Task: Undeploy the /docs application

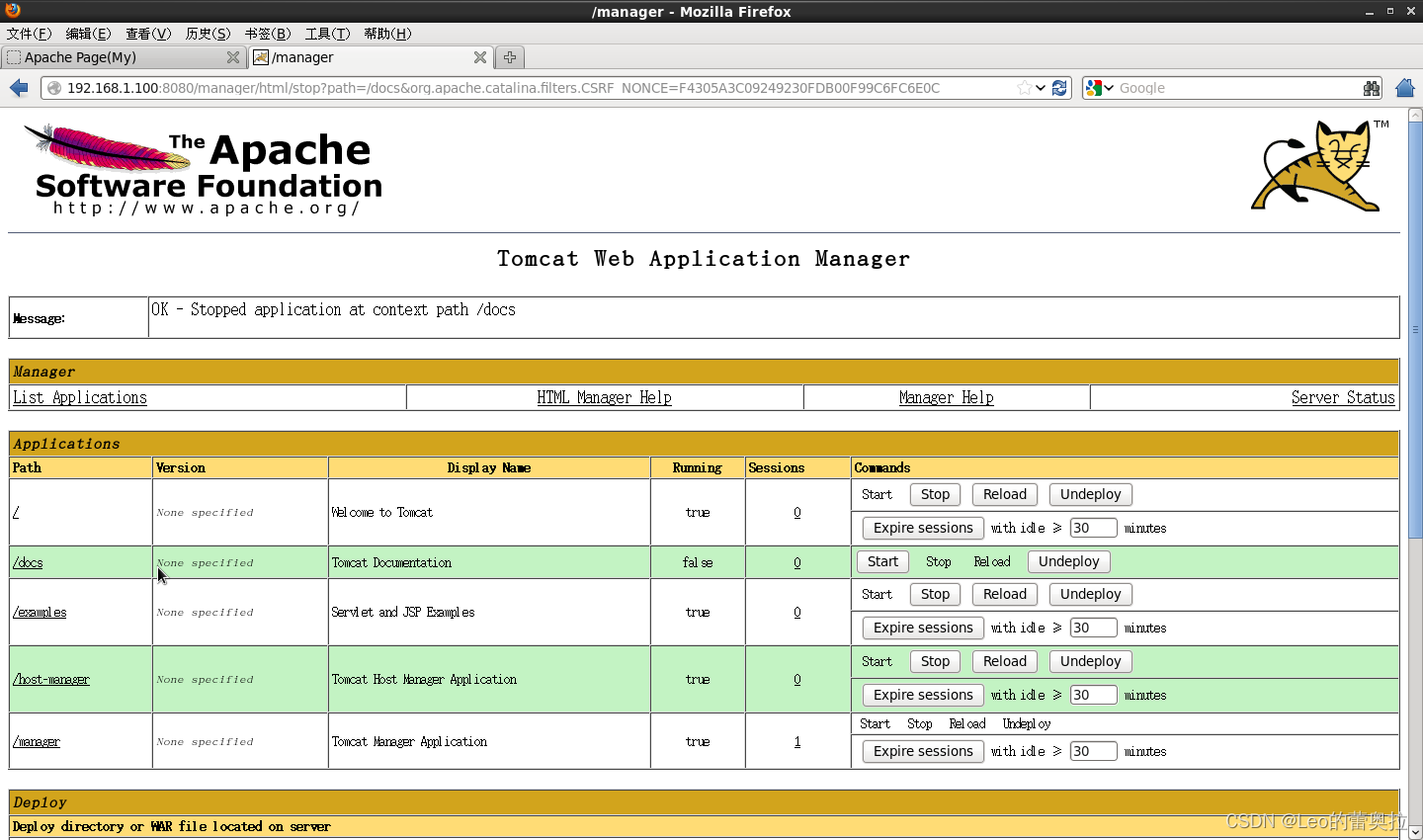Action: click(1069, 561)
